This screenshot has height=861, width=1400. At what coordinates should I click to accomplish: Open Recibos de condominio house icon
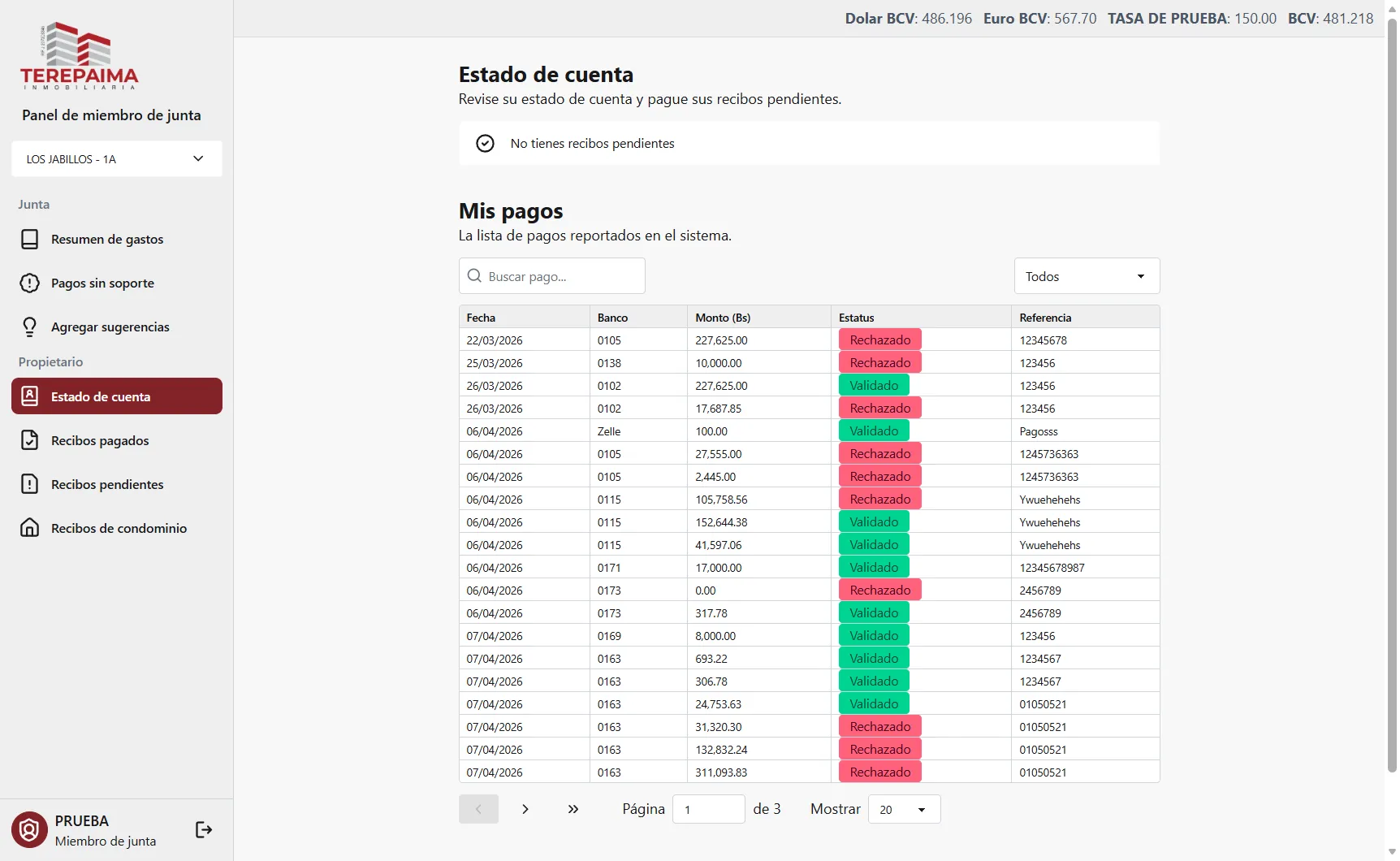coord(30,527)
